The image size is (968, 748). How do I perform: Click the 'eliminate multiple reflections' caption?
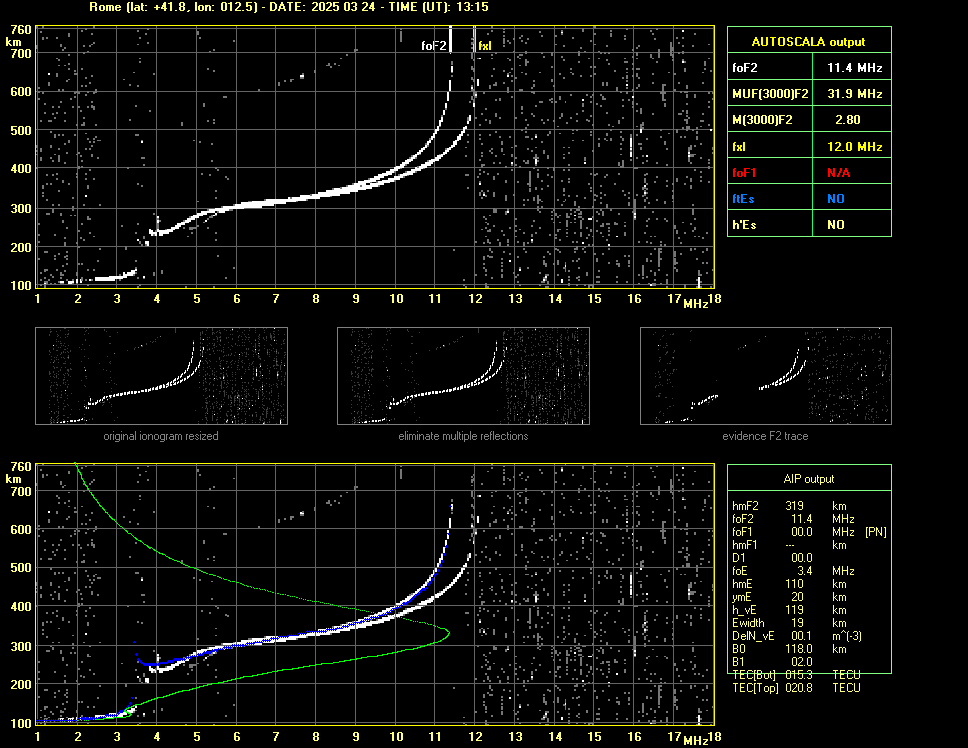click(x=463, y=436)
